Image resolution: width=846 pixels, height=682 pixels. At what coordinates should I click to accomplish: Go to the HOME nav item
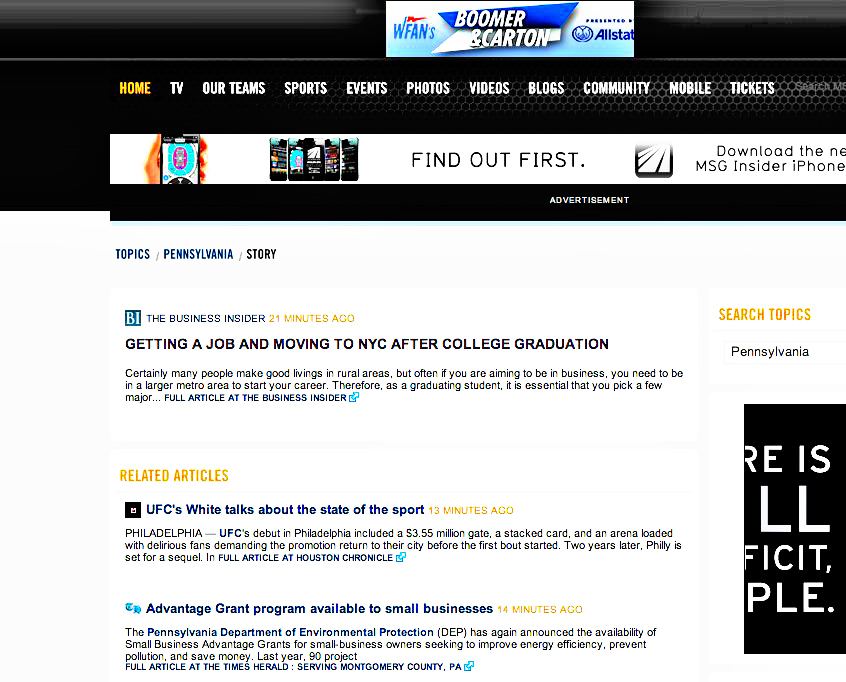pyautogui.click(x=135, y=88)
